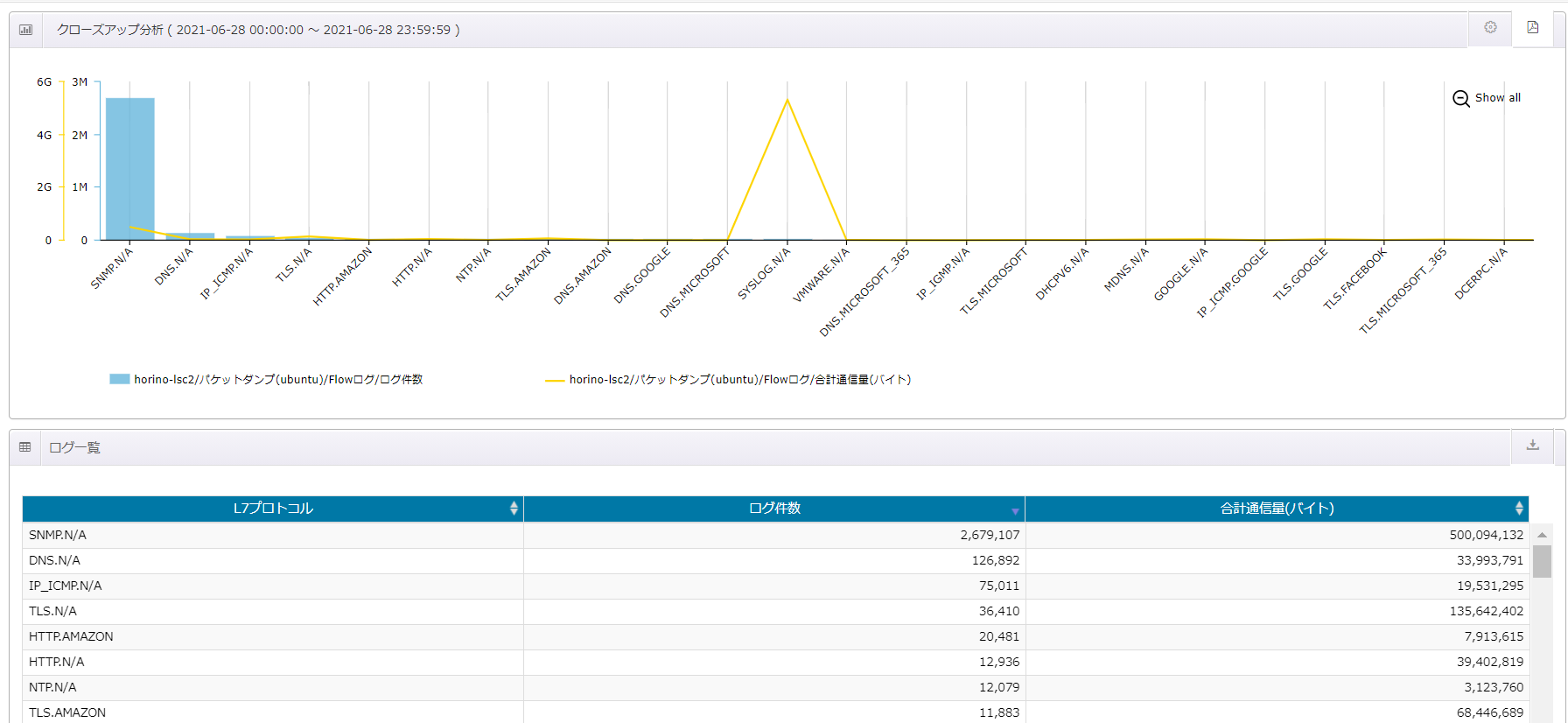Click DNS.MICROSOFT_365 axis label
The height and width of the screenshot is (723, 1568).
[x=864, y=291]
